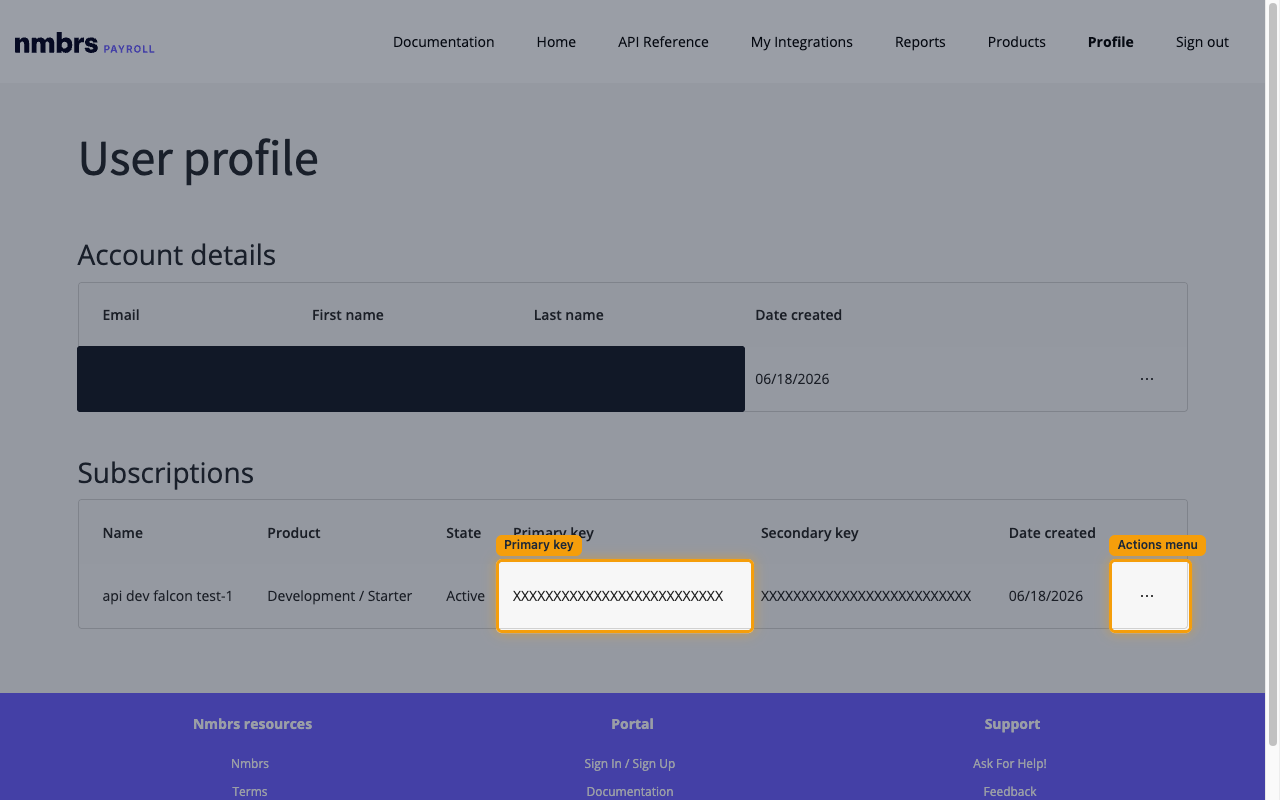Open My Integrations page
Image resolution: width=1280 pixels, height=800 pixels.
(x=802, y=42)
